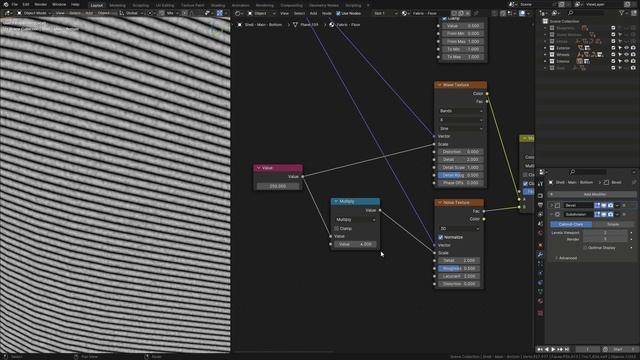640x360 pixels.
Task: Open the Render menu
Action: point(40,4)
